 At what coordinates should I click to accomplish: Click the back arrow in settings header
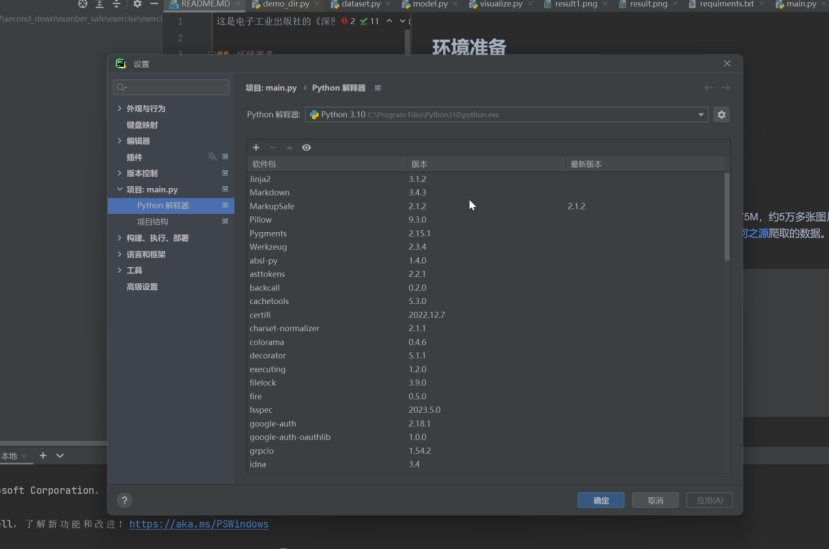[708, 88]
